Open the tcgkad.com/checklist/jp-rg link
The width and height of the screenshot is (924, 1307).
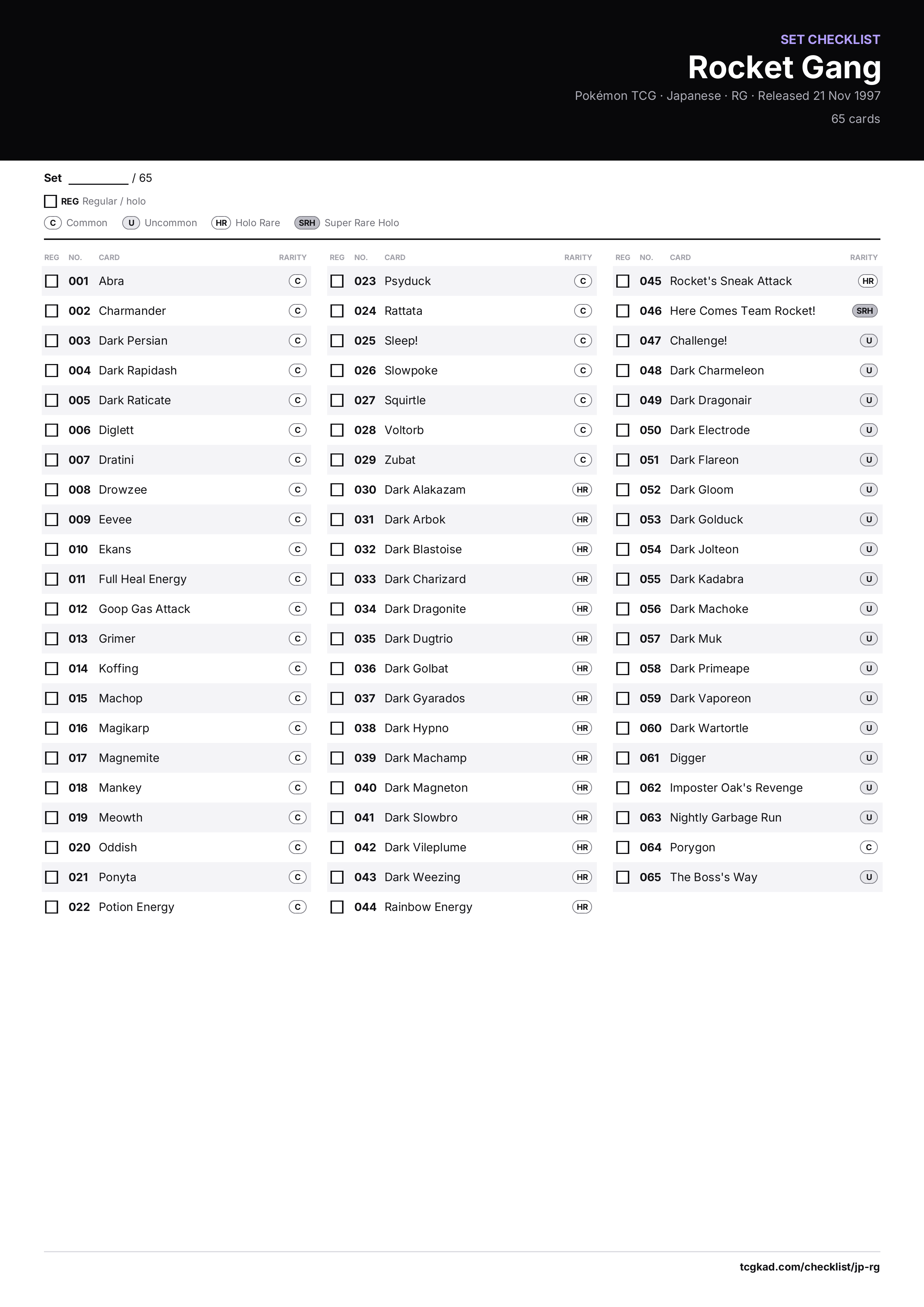point(810,1267)
